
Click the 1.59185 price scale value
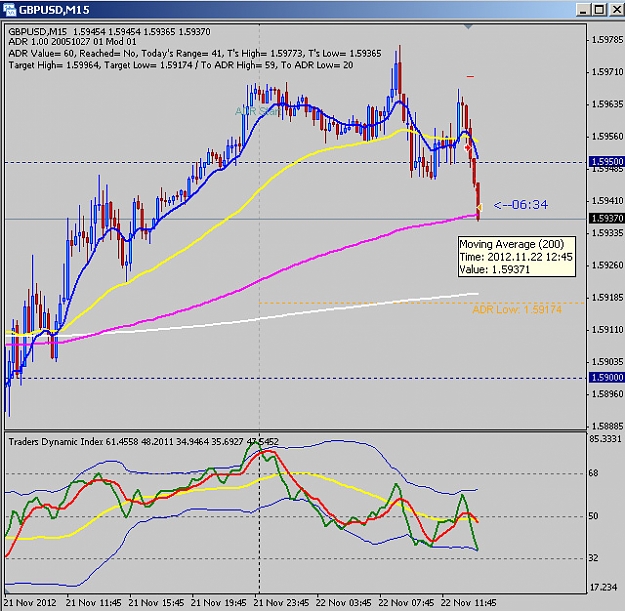point(607,297)
